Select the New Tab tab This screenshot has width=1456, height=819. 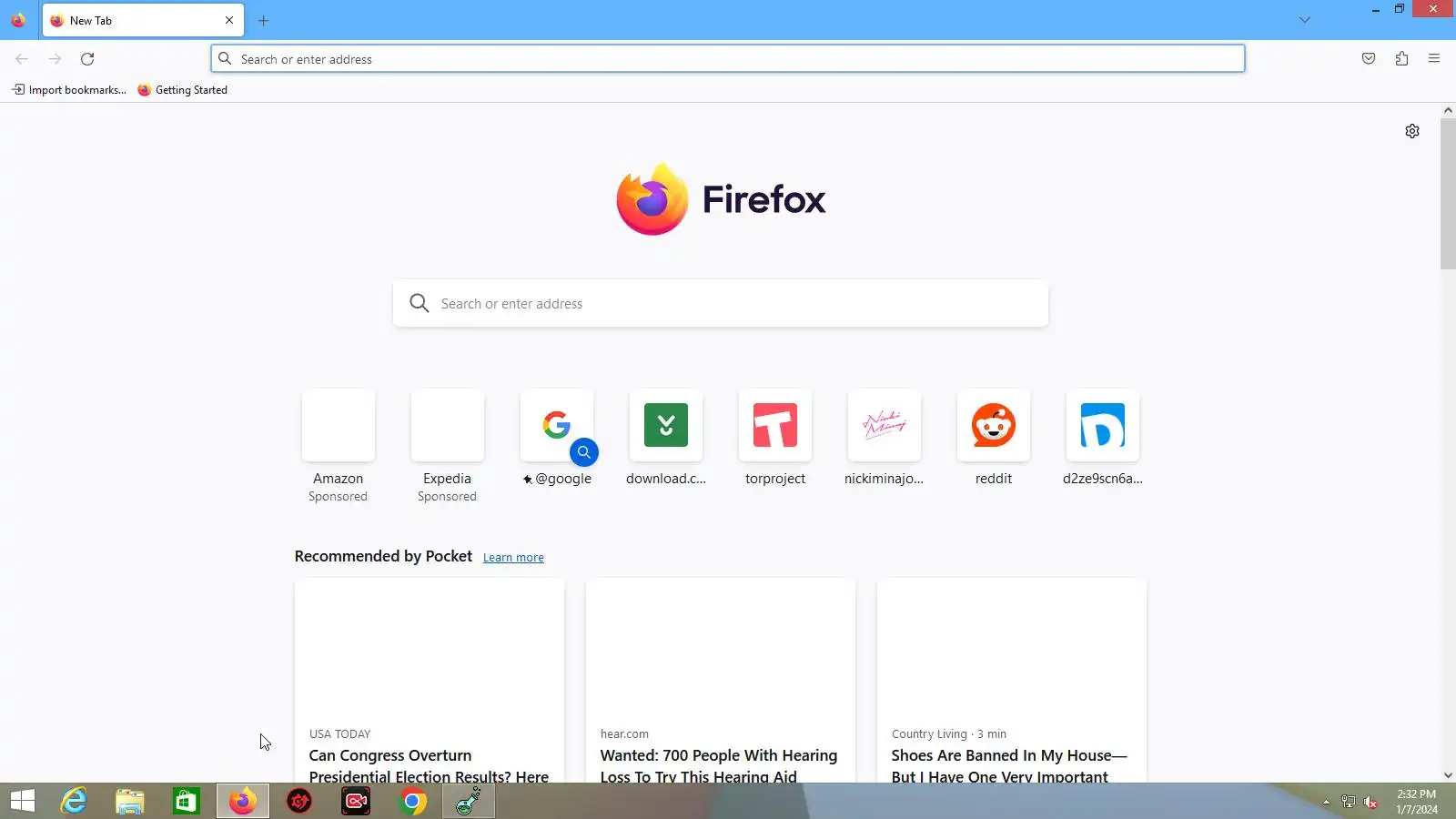pyautogui.click(x=143, y=20)
